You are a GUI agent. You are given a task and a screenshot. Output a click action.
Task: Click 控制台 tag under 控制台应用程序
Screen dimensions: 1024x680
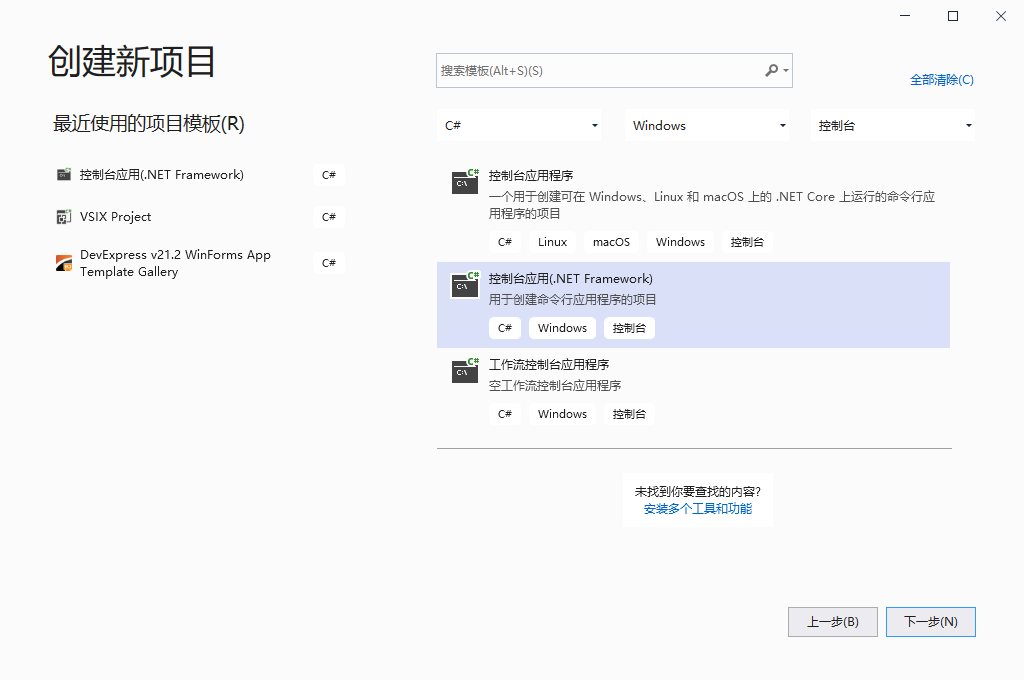pos(747,242)
